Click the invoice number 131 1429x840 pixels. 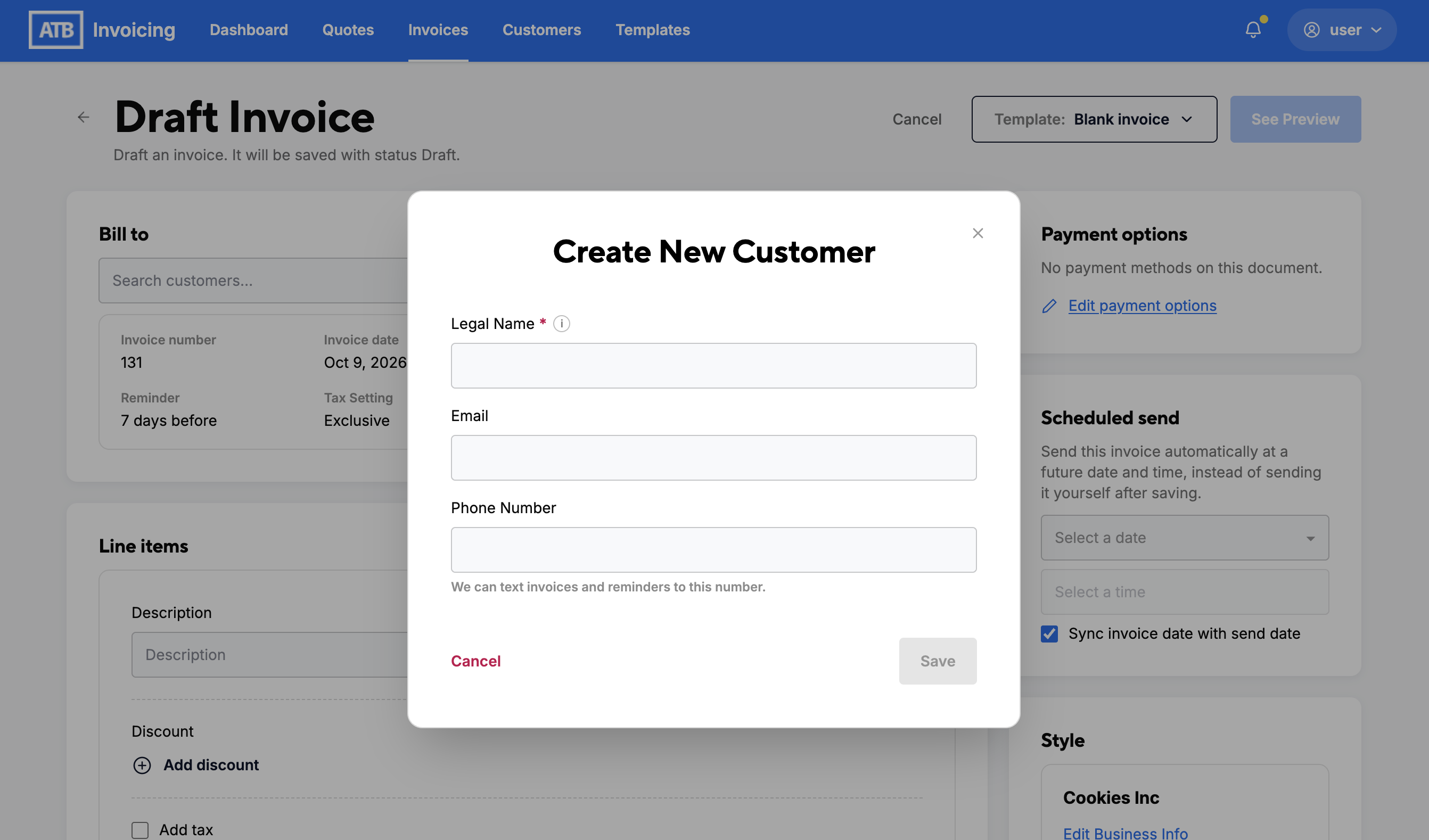pyautogui.click(x=132, y=363)
